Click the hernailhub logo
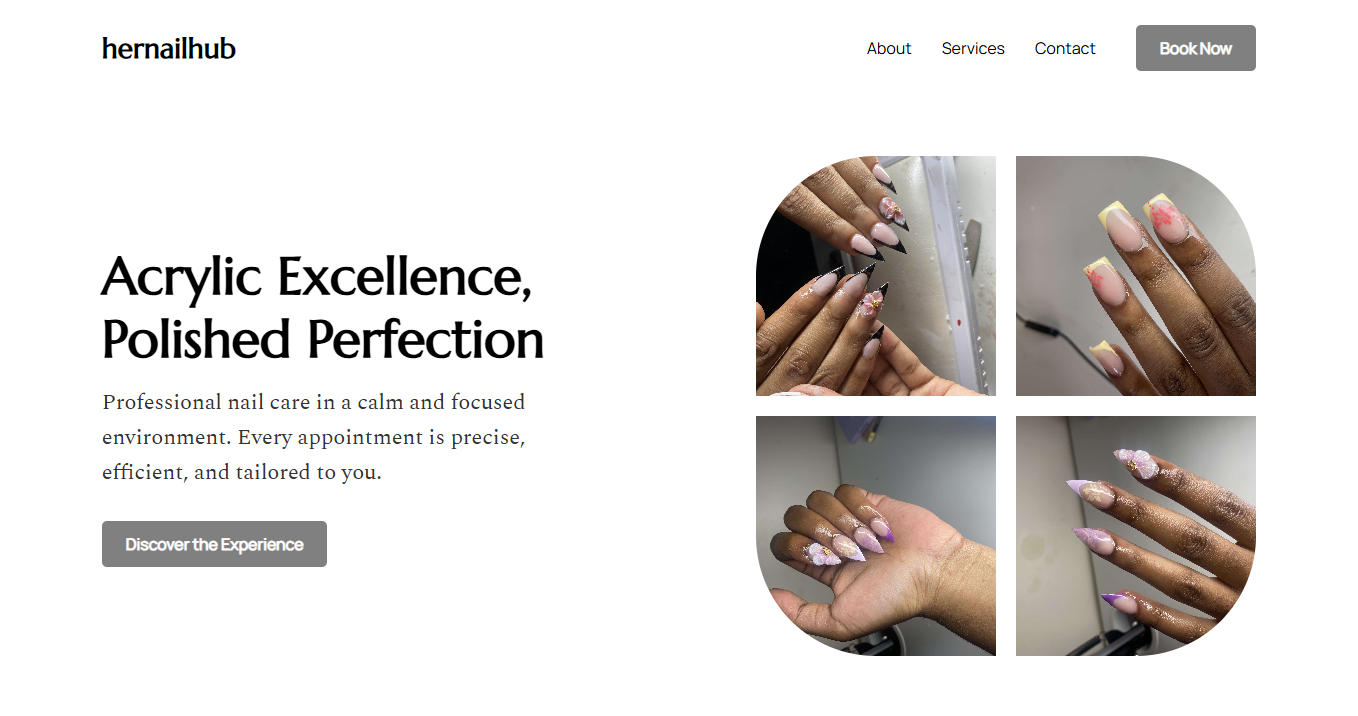The height and width of the screenshot is (716, 1358). [169, 48]
